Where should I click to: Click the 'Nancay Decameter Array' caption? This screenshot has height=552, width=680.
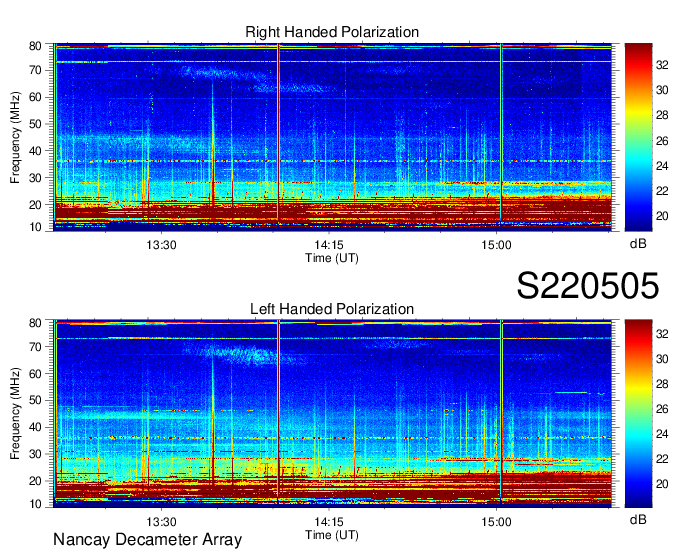[x=147, y=540]
